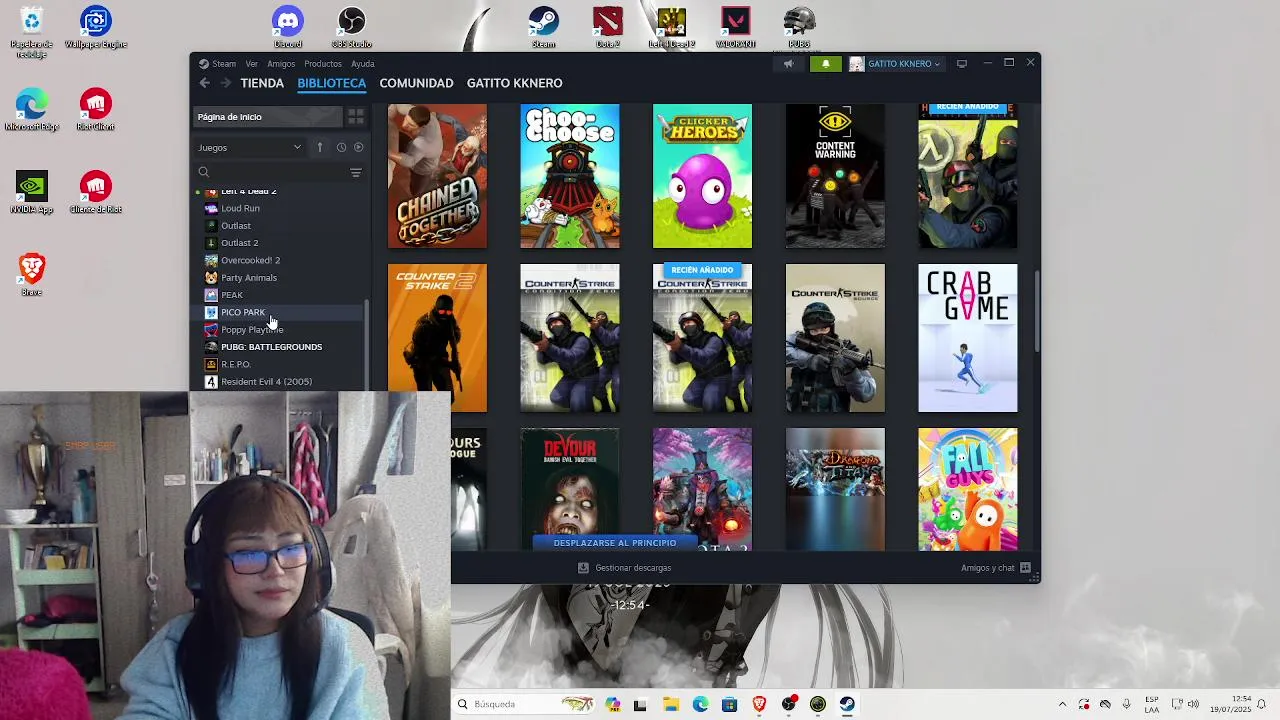Open the Clicker Heroes game cover

(x=702, y=176)
